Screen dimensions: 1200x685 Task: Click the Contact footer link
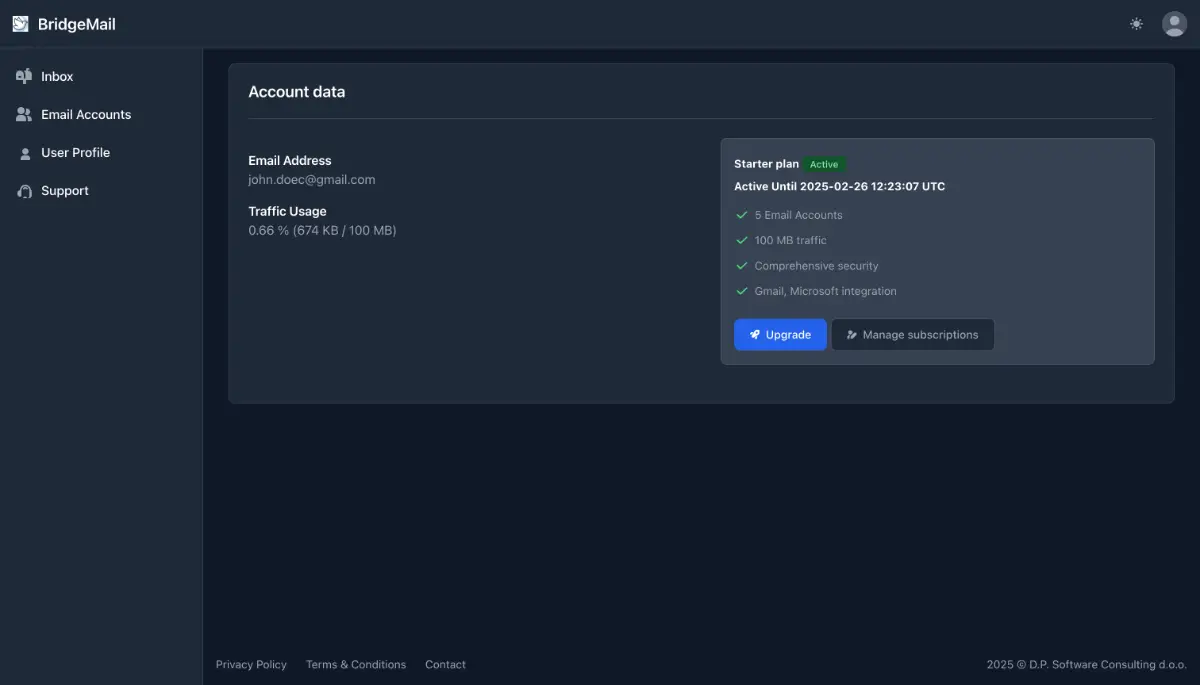coord(445,665)
